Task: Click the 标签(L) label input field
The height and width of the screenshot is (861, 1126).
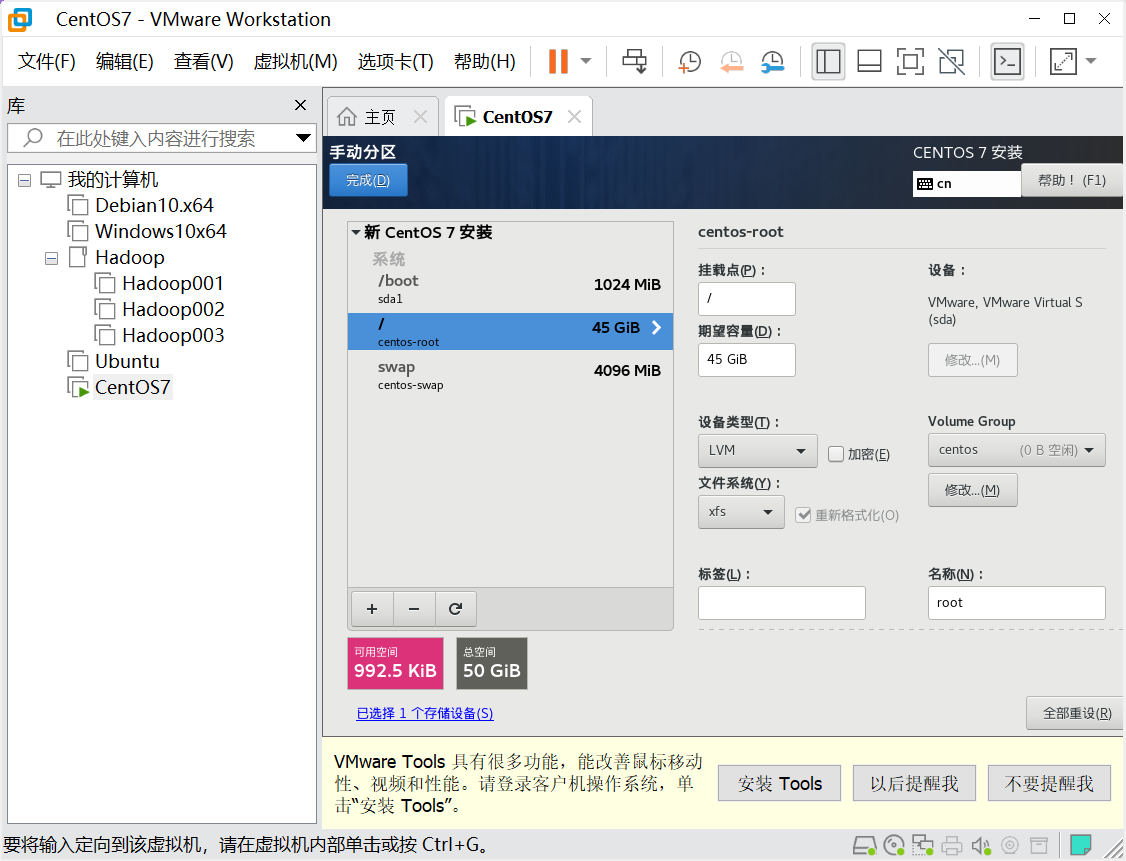Action: (x=781, y=602)
